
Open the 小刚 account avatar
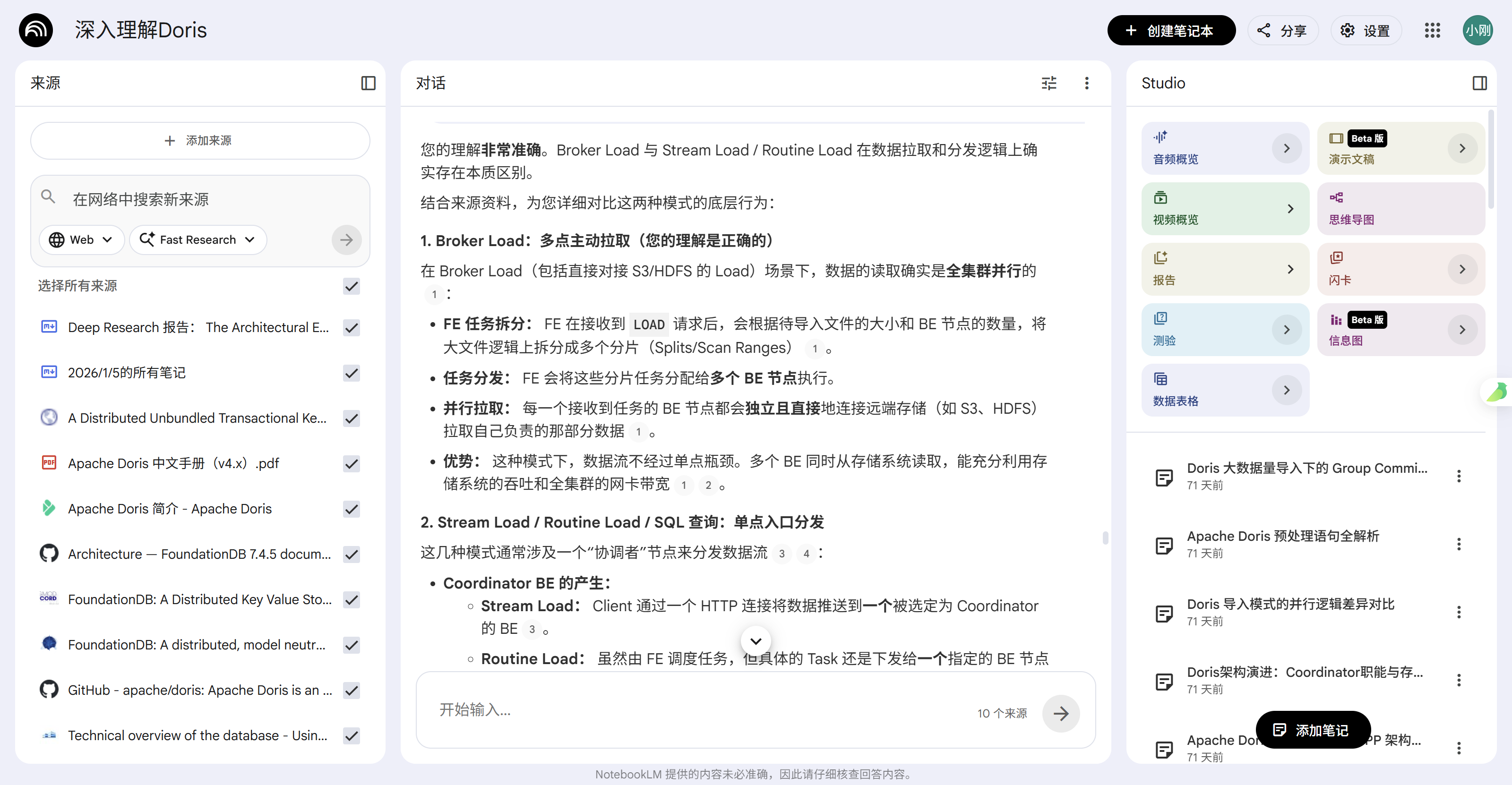[1478, 31]
